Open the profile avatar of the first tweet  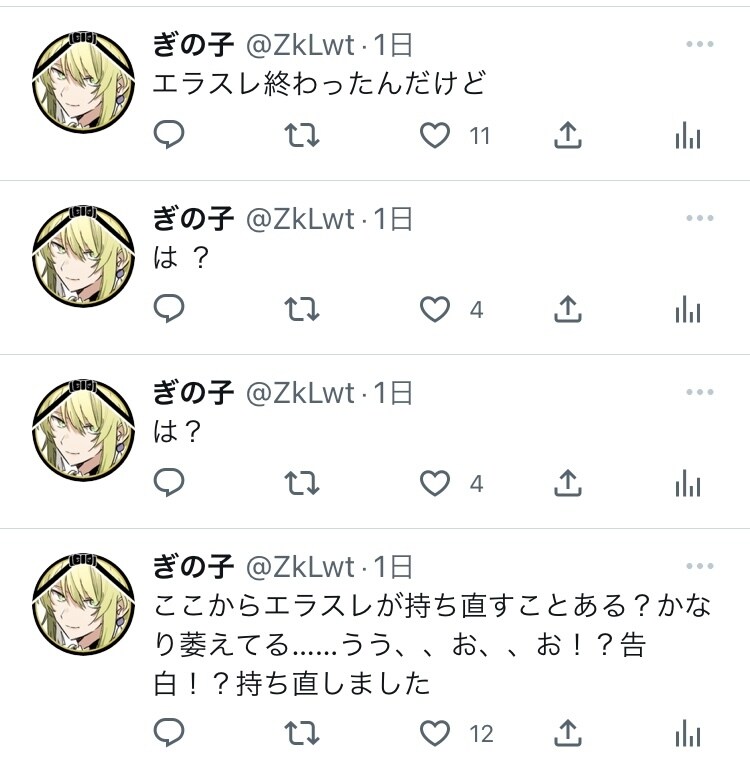point(83,82)
